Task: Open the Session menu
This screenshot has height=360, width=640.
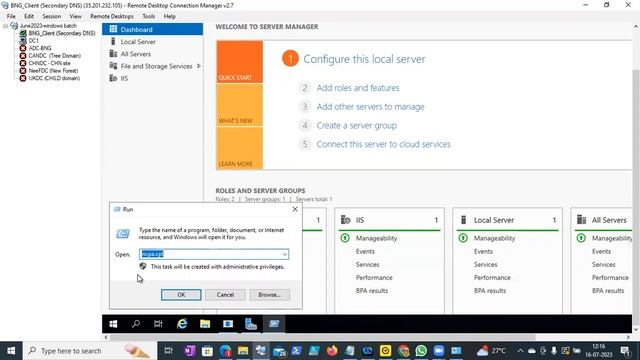Action: [x=51, y=16]
